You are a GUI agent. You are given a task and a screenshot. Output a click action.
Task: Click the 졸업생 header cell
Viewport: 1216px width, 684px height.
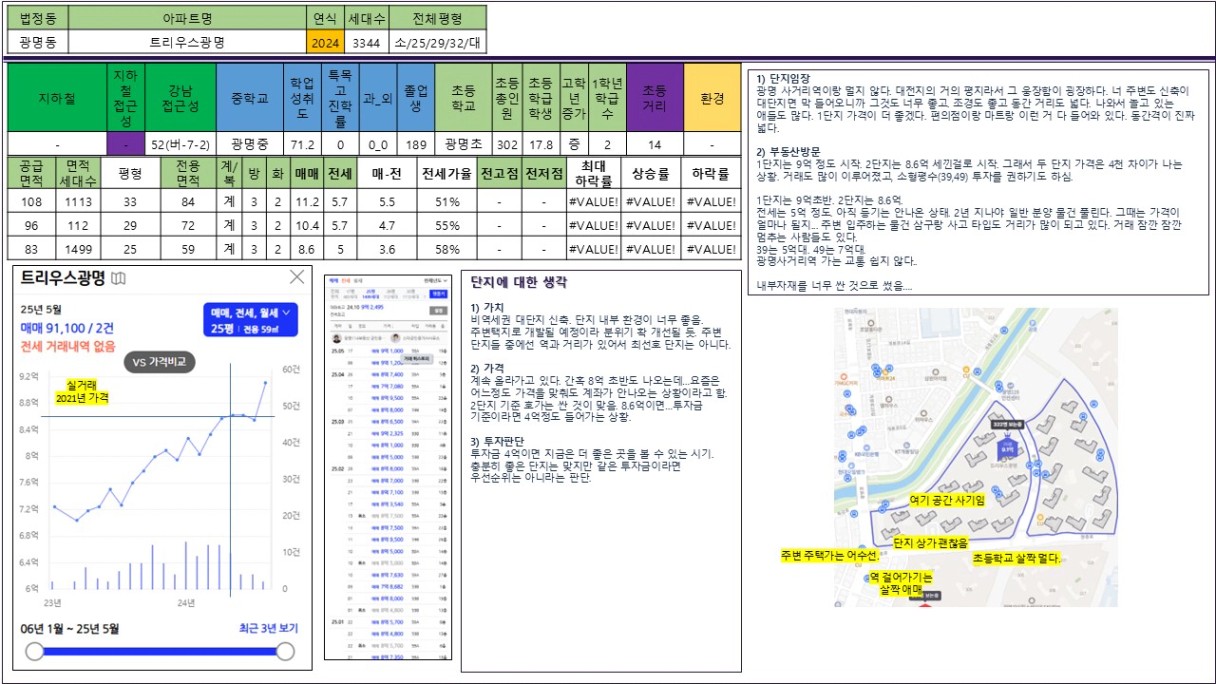click(x=414, y=99)
